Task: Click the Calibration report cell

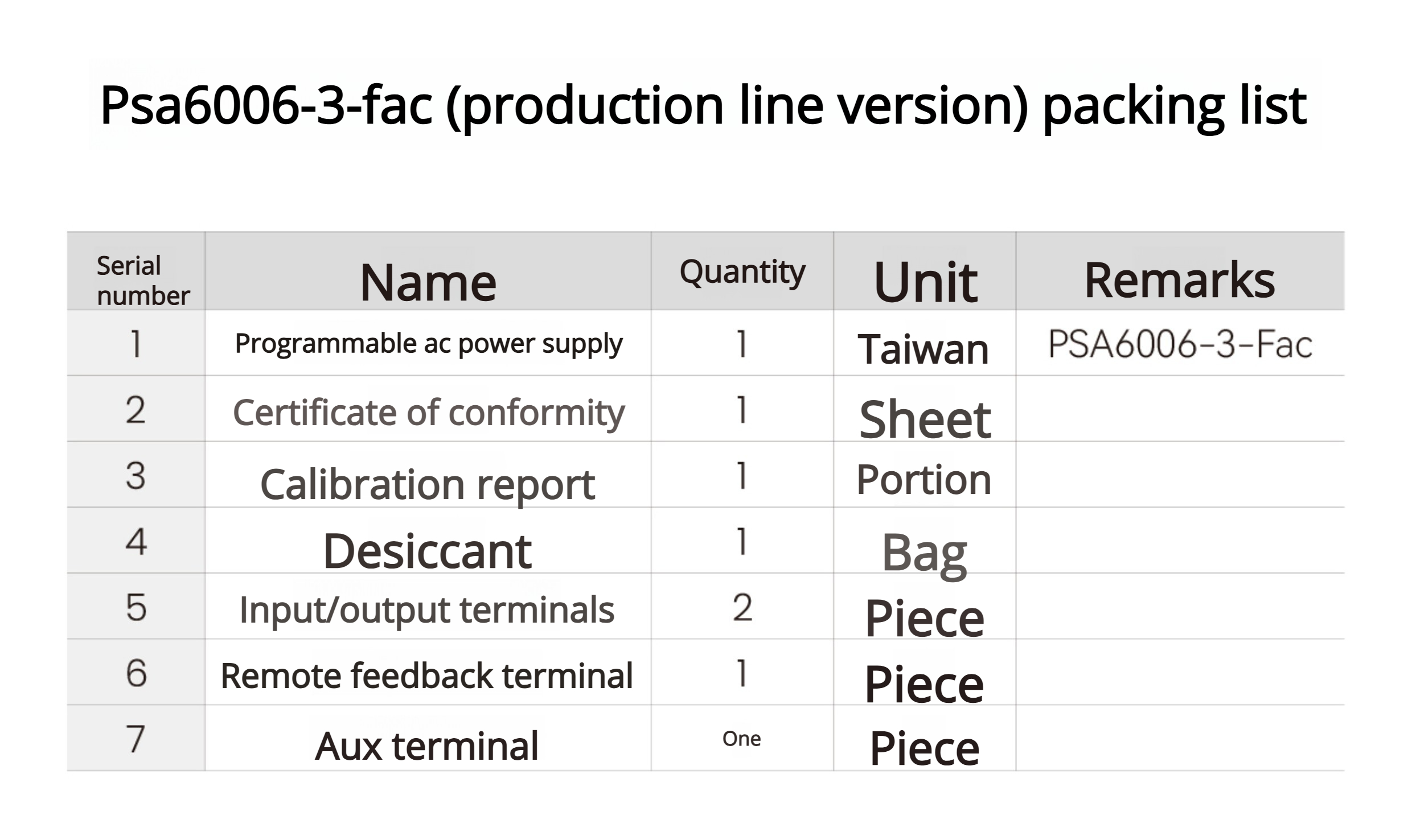Action: pos(427,484)
